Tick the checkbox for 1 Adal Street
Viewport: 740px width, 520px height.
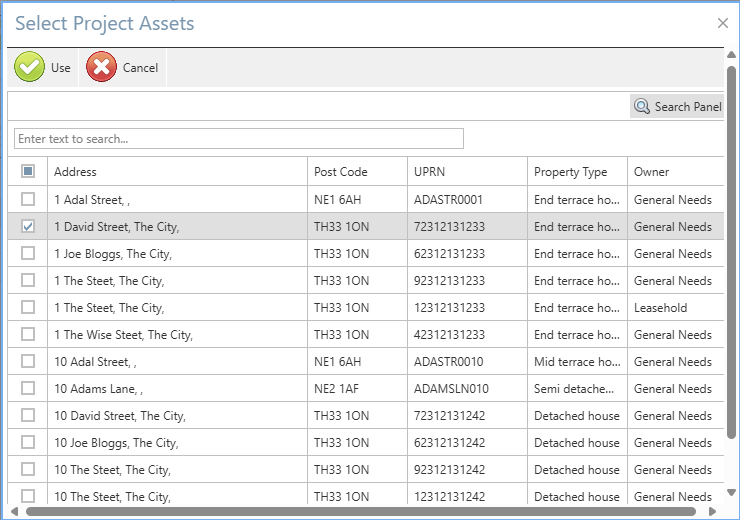28,200
